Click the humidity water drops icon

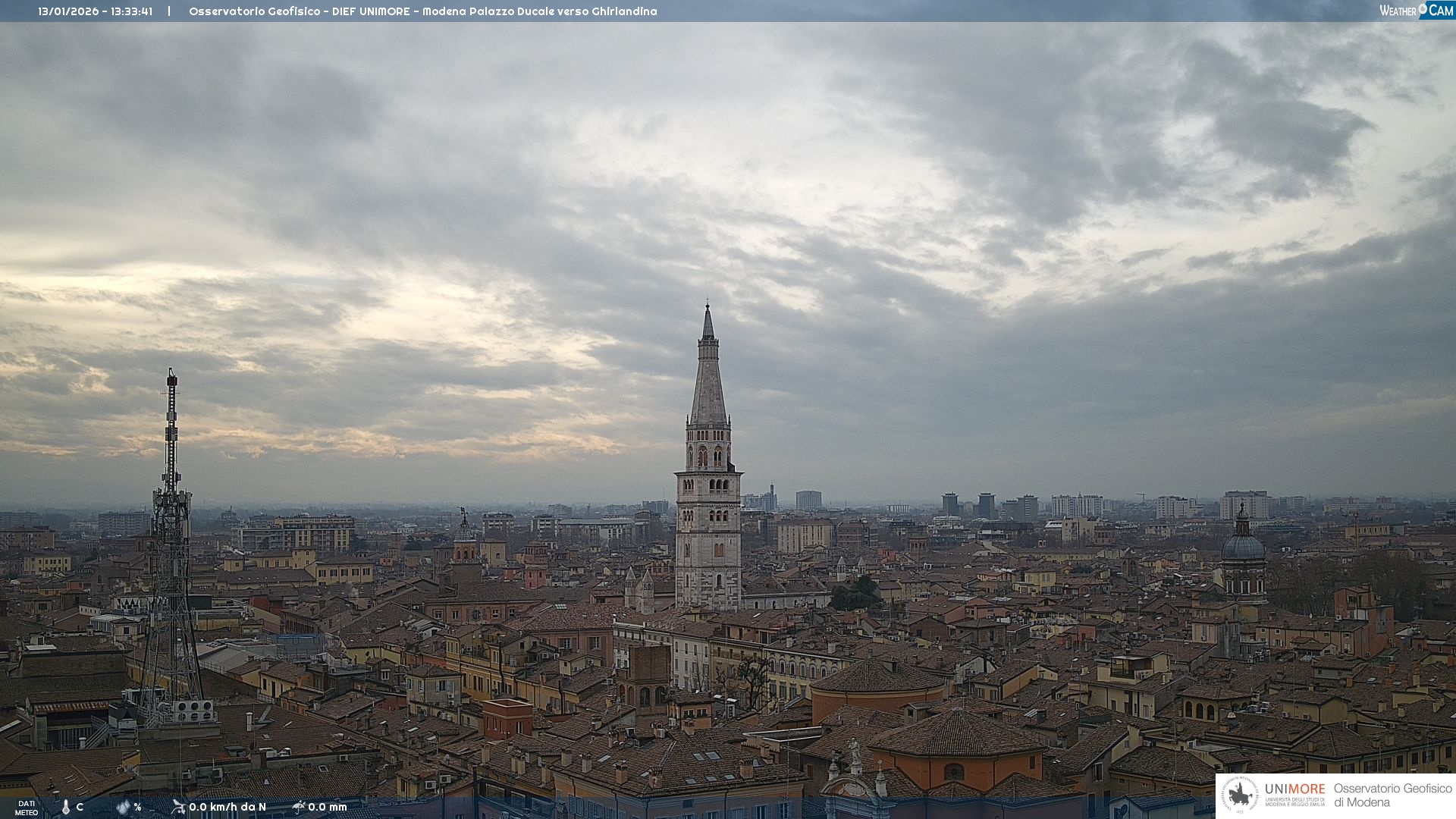[123, 807]
